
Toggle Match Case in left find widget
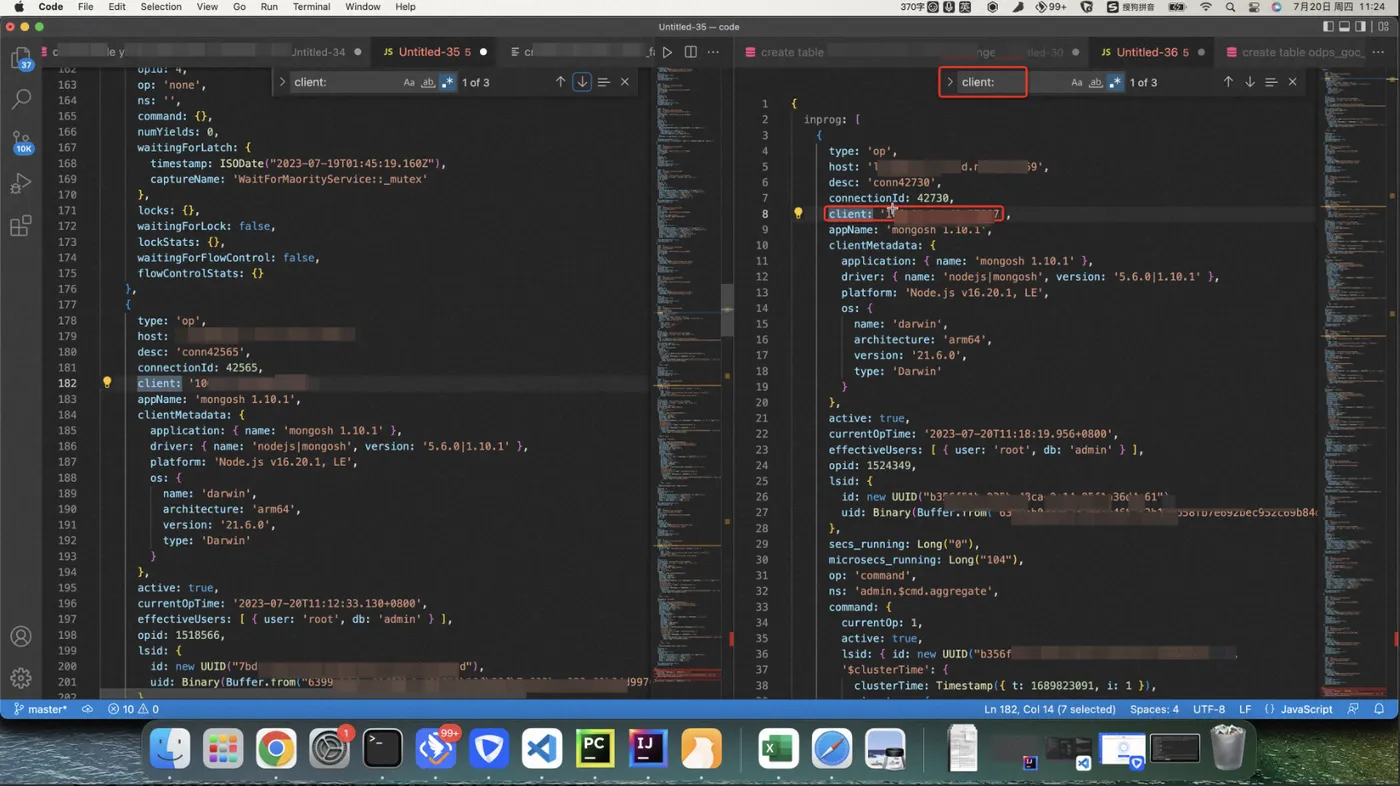tap(409, 82)
